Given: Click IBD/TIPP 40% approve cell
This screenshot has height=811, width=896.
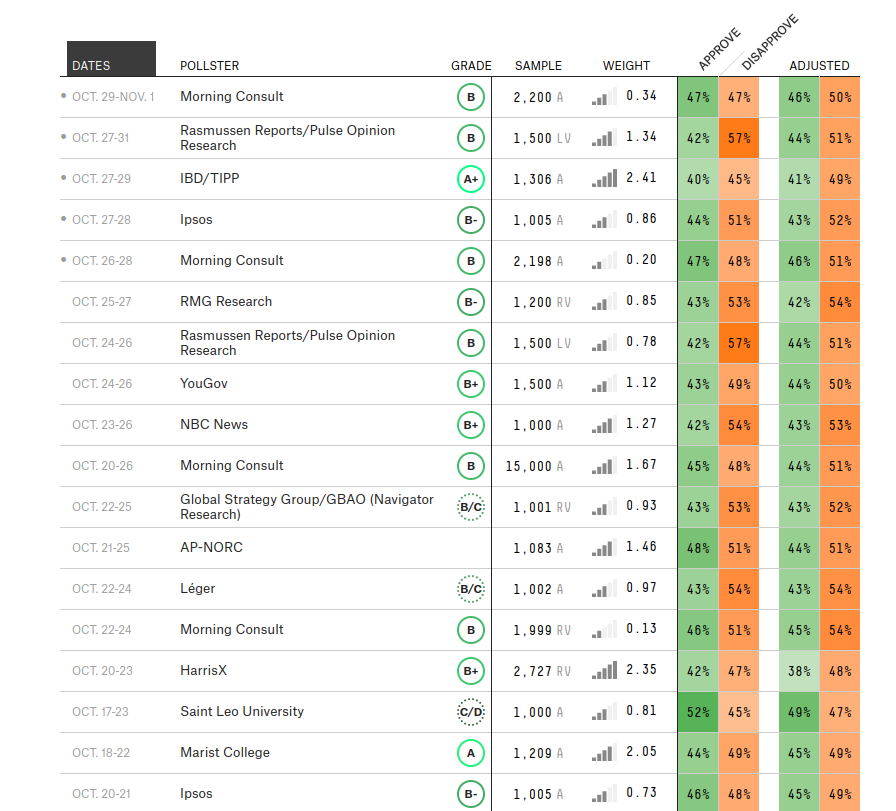Looking at the screenshot, I should pos(698,179).
